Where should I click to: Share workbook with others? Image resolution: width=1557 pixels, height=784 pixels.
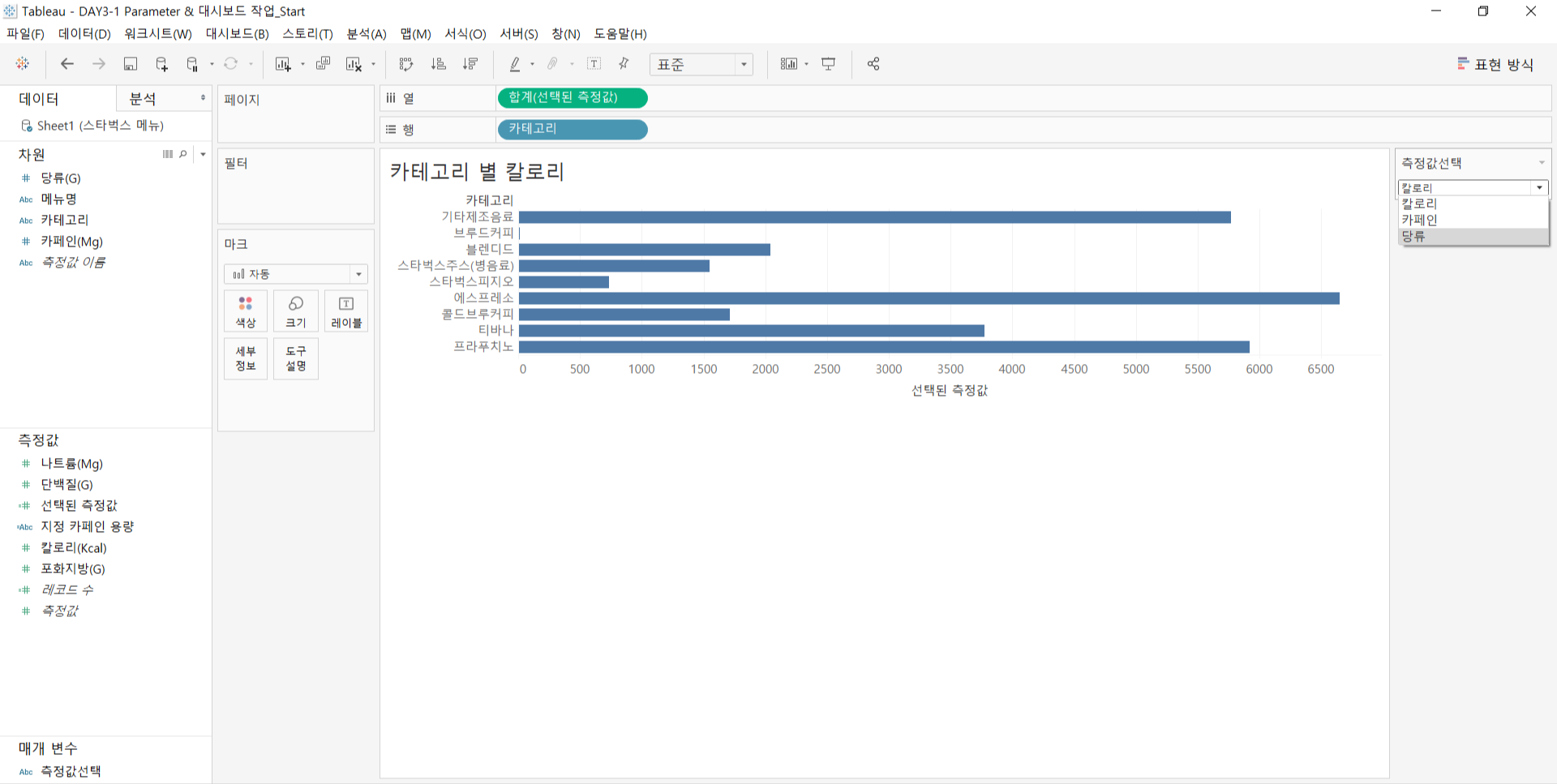coord(873,64)
